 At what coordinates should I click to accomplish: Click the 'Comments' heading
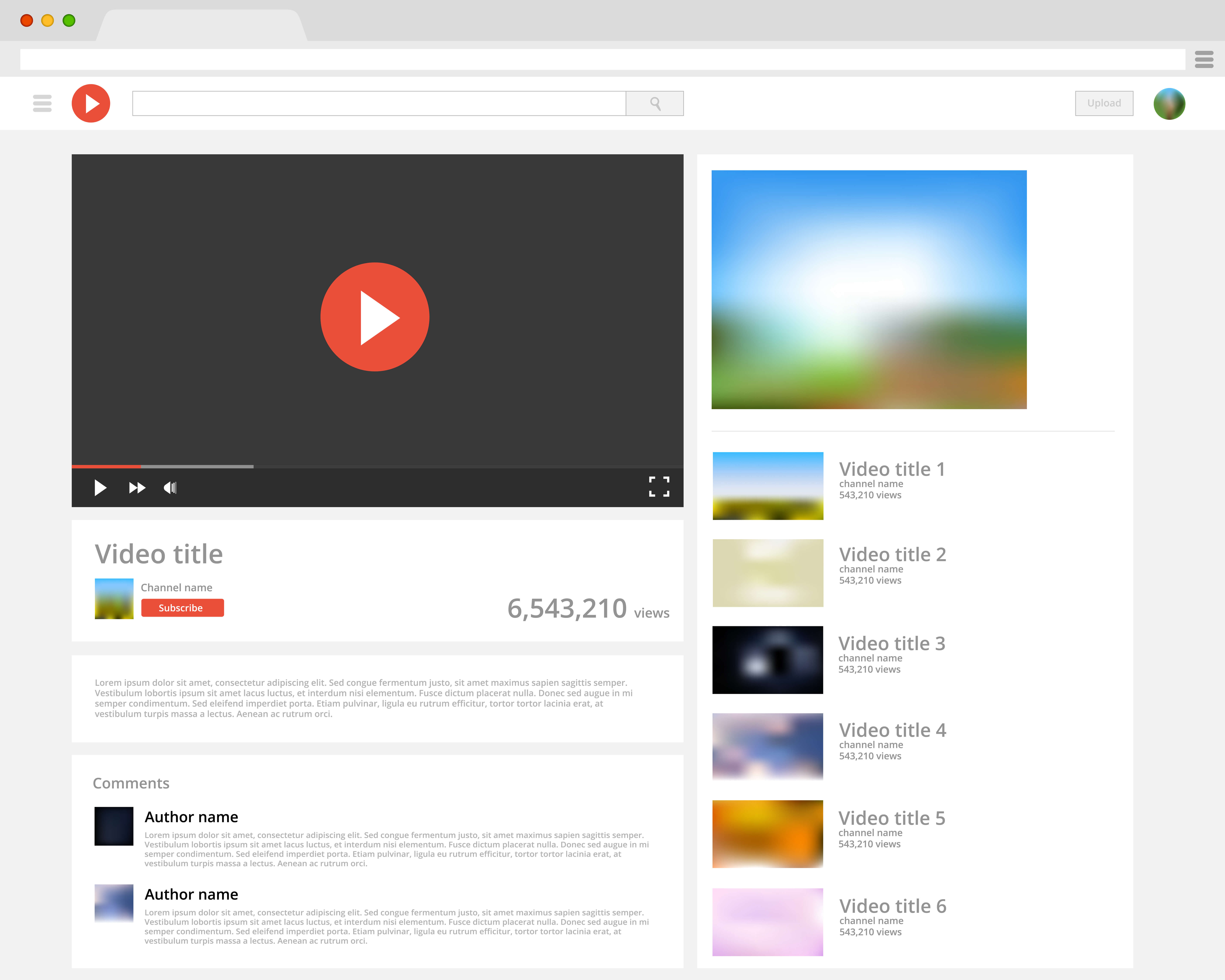(131, 784)
